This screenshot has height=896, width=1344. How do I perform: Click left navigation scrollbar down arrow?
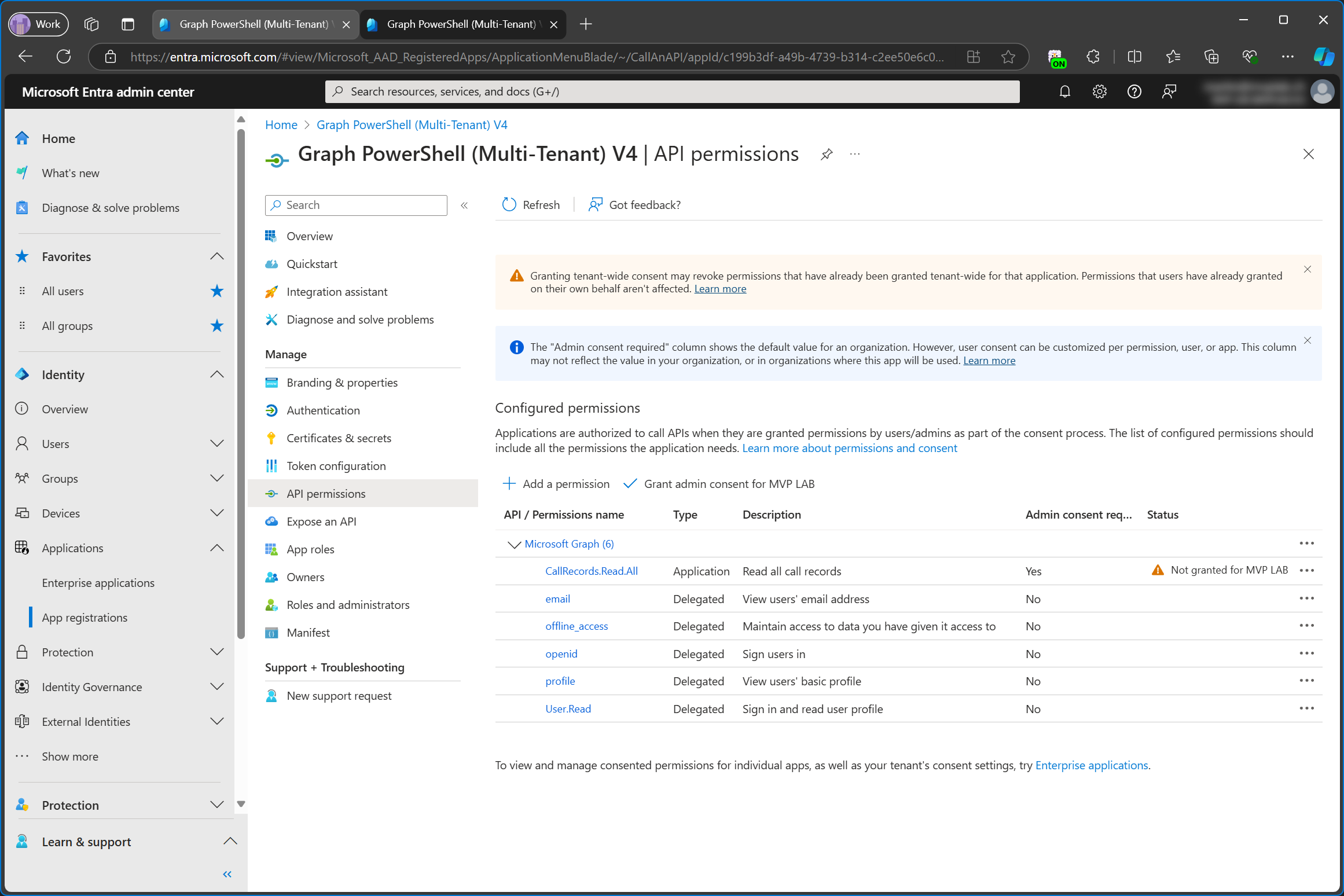241,803
